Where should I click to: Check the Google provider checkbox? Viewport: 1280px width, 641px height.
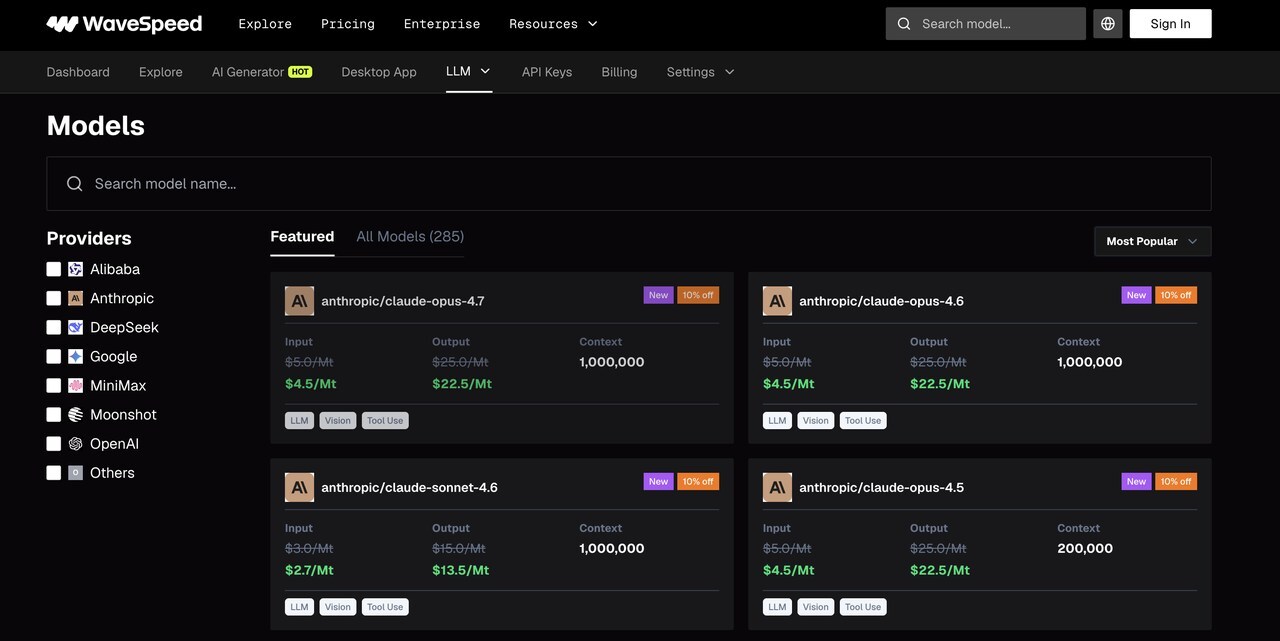pos(54,356)
